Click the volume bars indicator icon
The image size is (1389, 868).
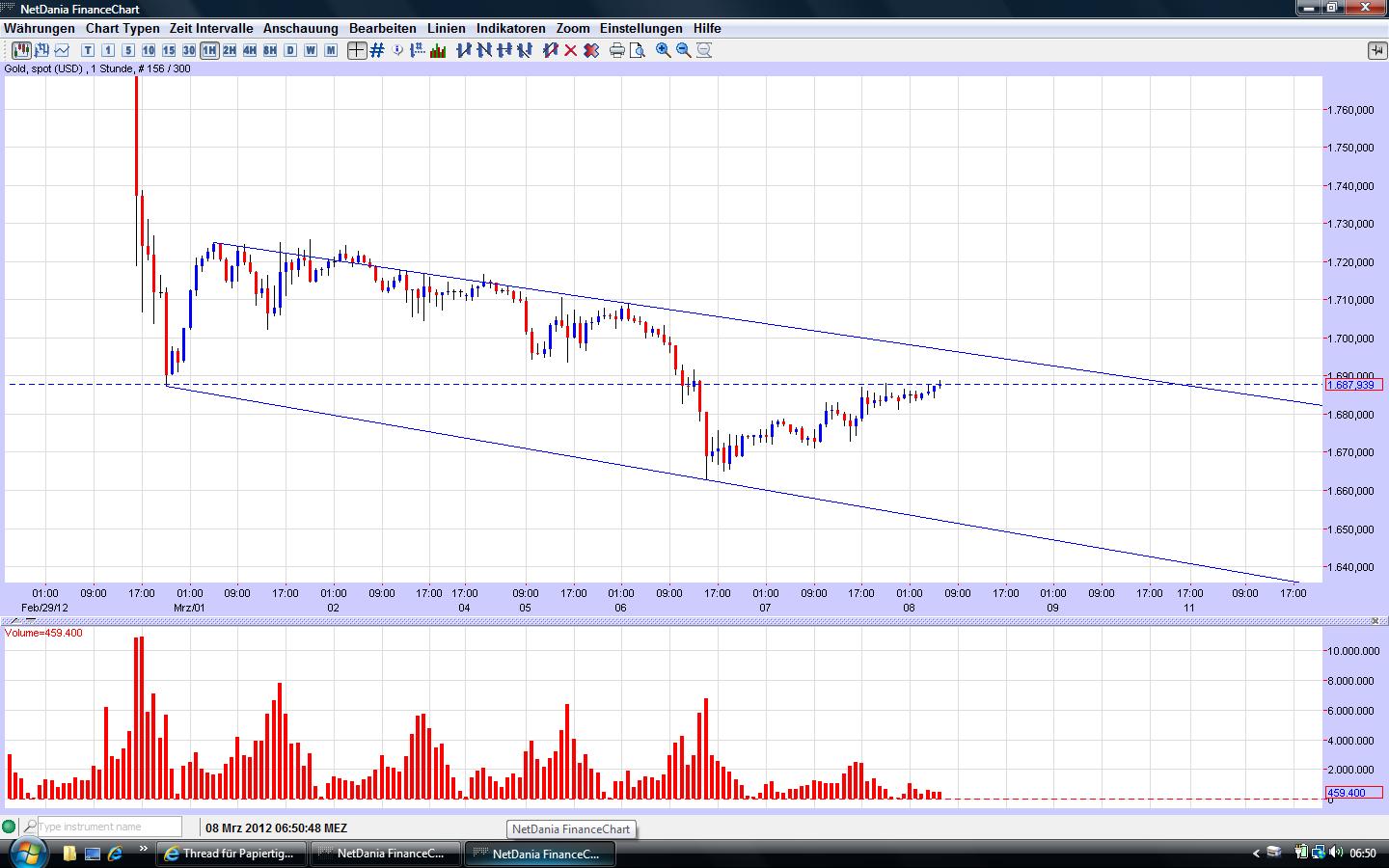[x=438, y=50]
